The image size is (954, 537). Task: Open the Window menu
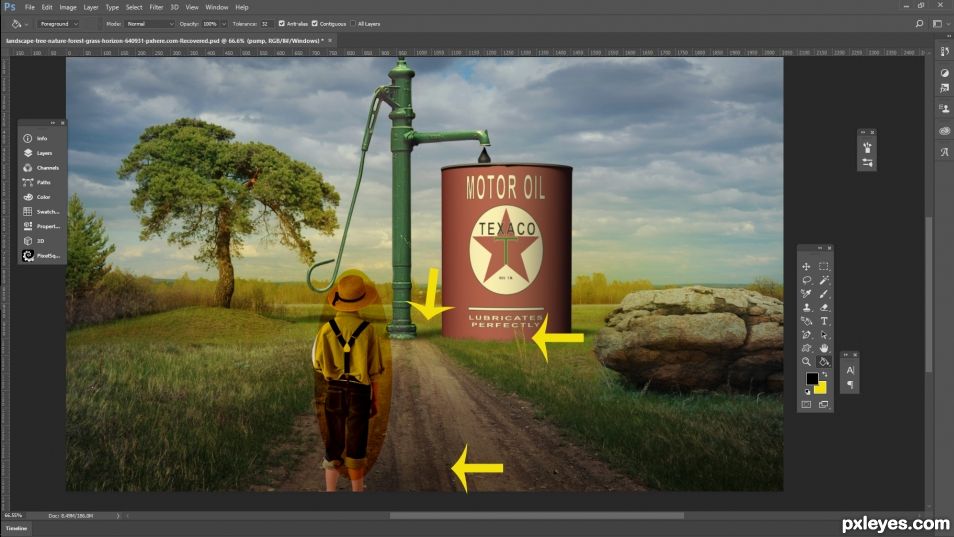point(217,7)
